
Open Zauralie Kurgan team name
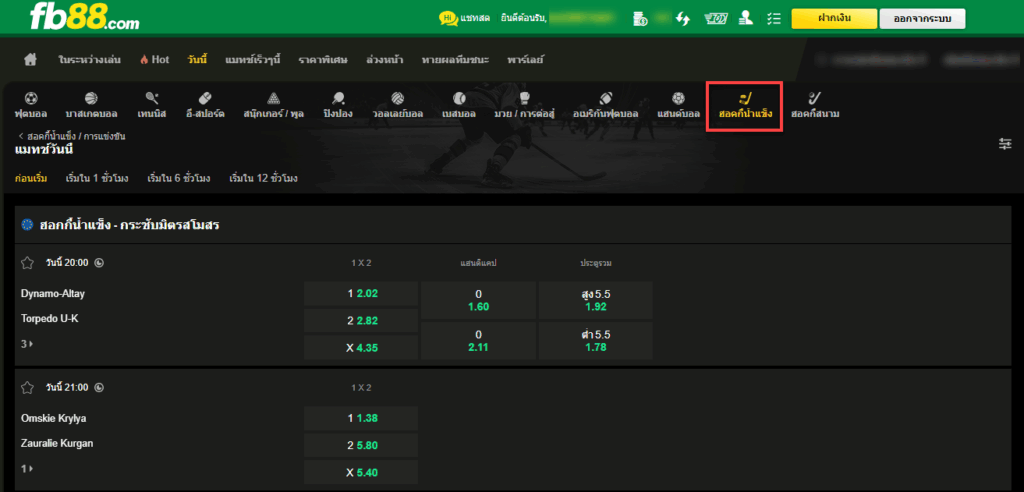click(57, 443)
